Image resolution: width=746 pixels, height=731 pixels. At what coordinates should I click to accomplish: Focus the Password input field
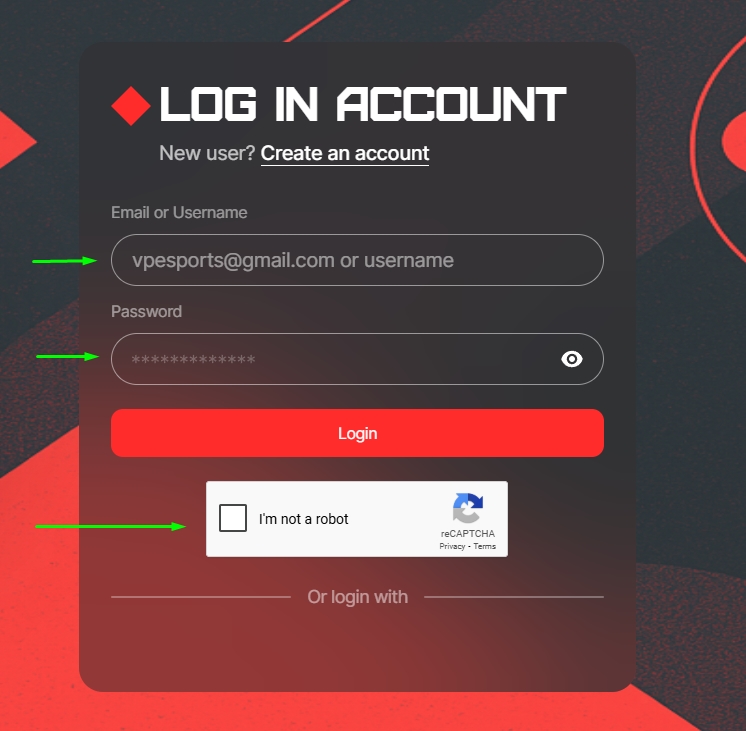(357, 359)
